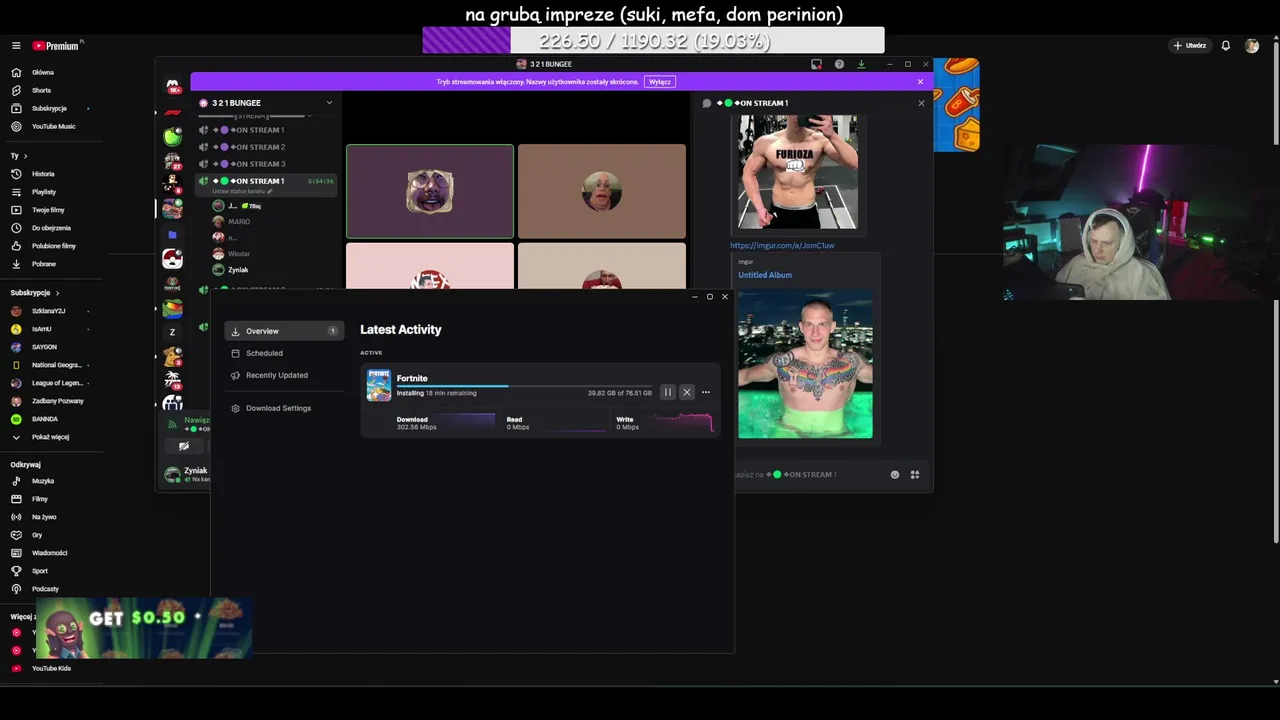Screen dimensions: 1280x720
Task: Open the YouTube hamburger menu
Action: (x=16, y=46)
